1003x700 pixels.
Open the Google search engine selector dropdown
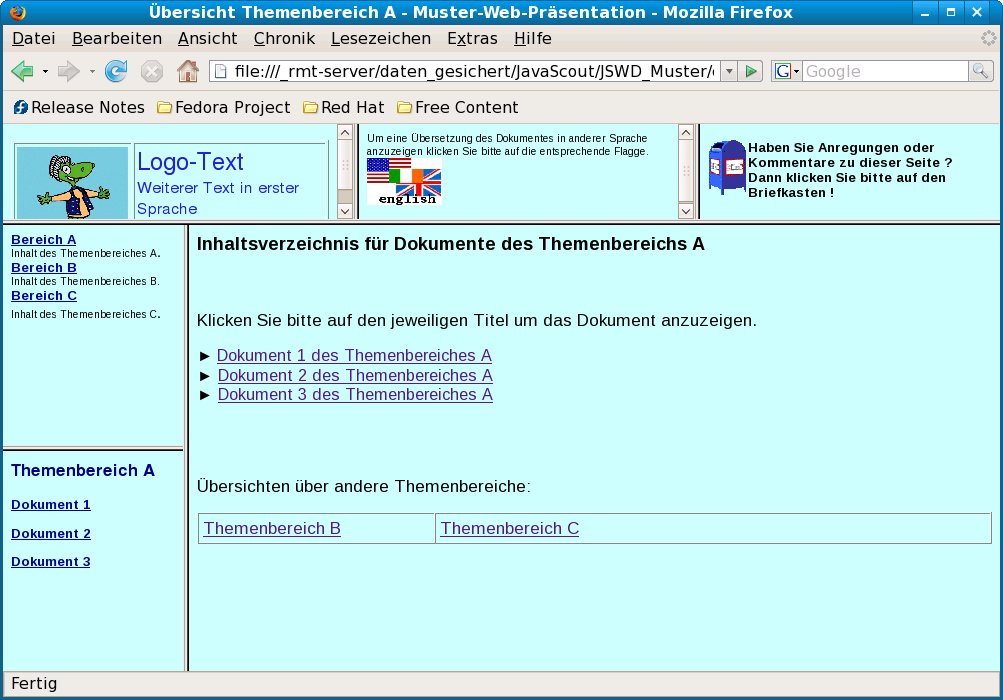(787, 72)
